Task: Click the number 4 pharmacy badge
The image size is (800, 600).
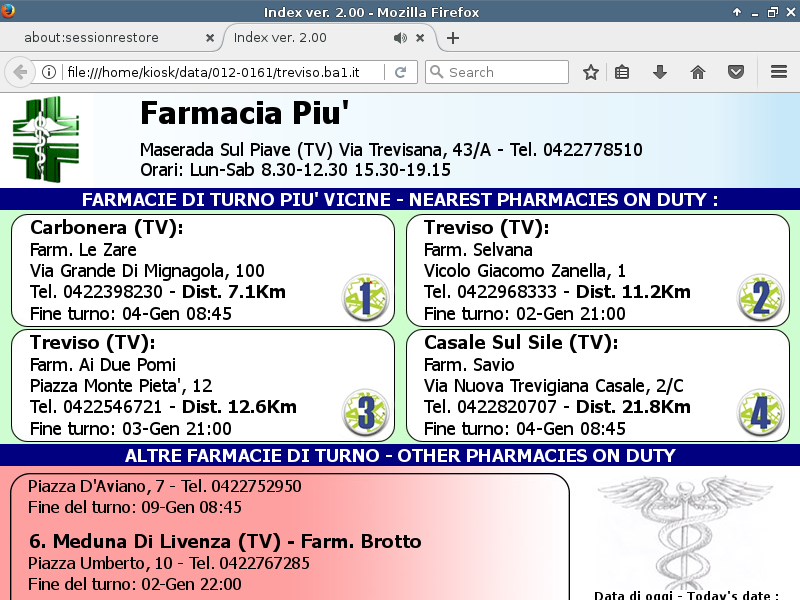Action: click(760, 413)
